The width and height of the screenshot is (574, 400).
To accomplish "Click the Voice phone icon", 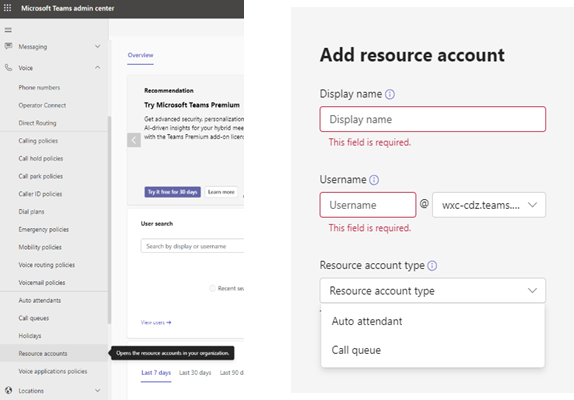I will tap(8, 67).
